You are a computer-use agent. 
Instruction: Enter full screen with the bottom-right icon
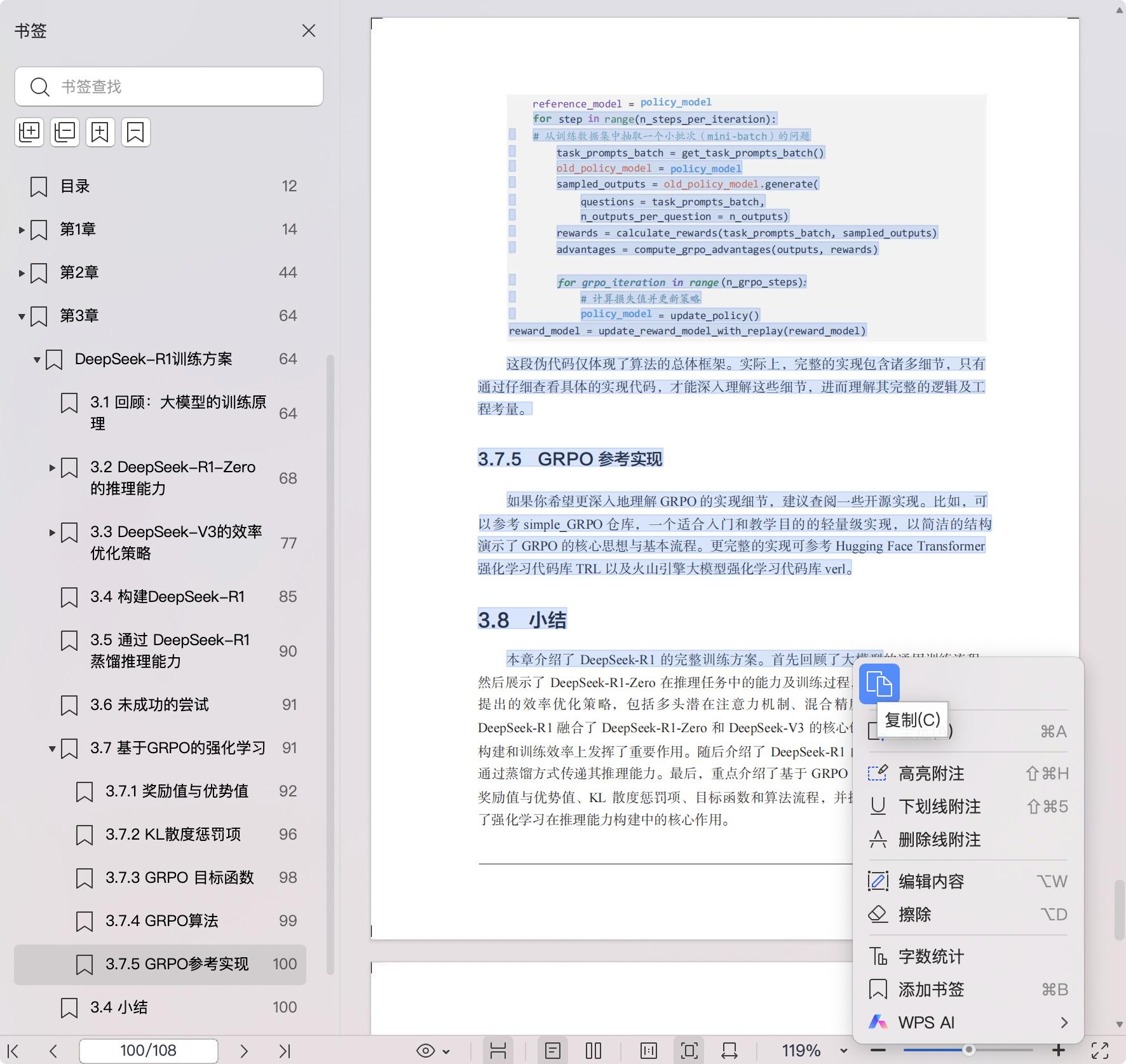tap(1100, 1051)
